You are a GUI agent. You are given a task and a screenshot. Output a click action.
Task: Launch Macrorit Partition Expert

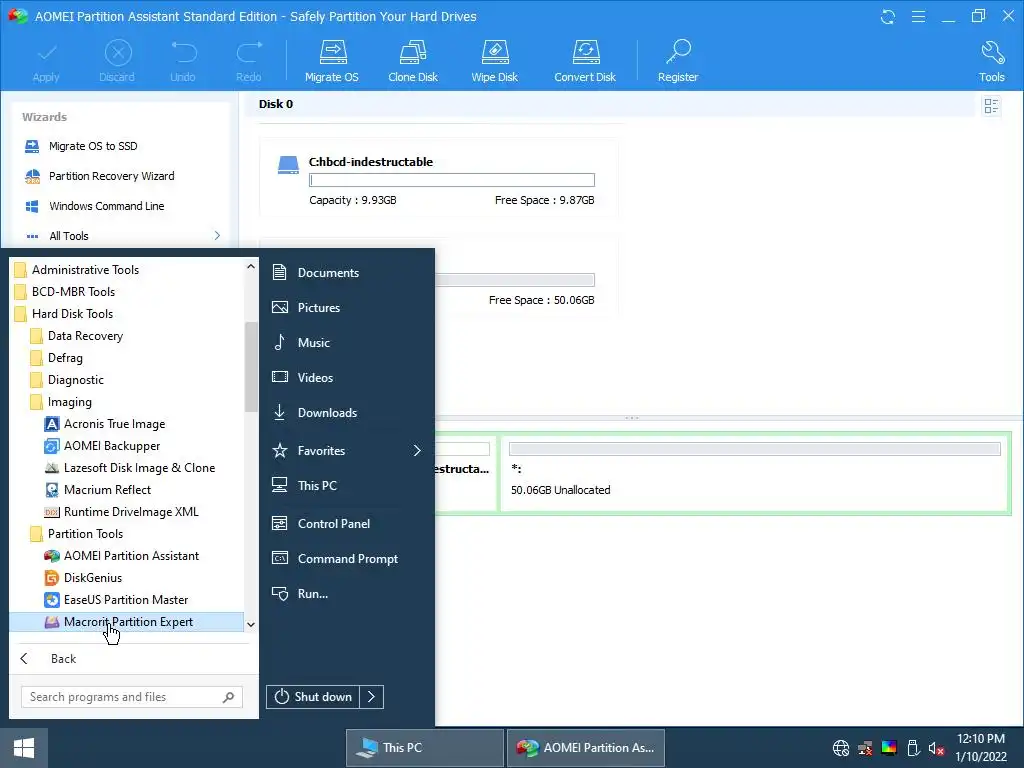[x=128, y=622]
